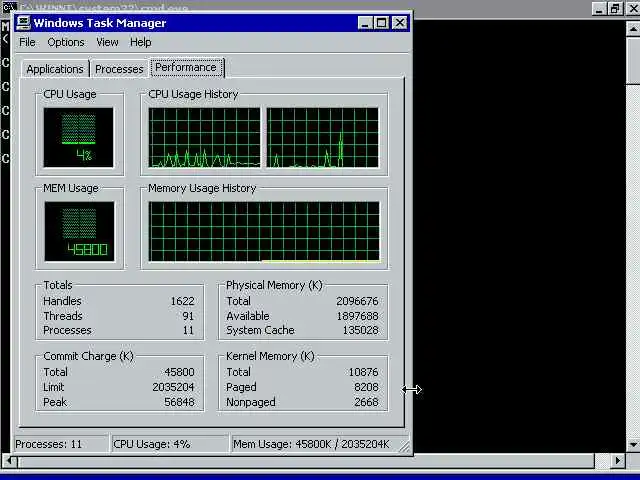Viewport: 640px width, 480px height.
Task: Maximize the Windows Task Manager window
Action: (382, 23)
